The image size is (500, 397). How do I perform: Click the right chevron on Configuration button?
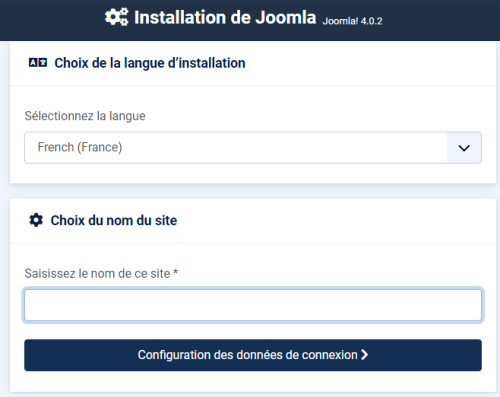(365, 355)
